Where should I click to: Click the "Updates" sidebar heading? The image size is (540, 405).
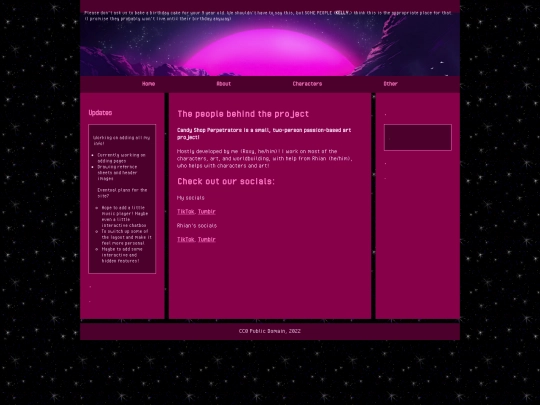100,113
